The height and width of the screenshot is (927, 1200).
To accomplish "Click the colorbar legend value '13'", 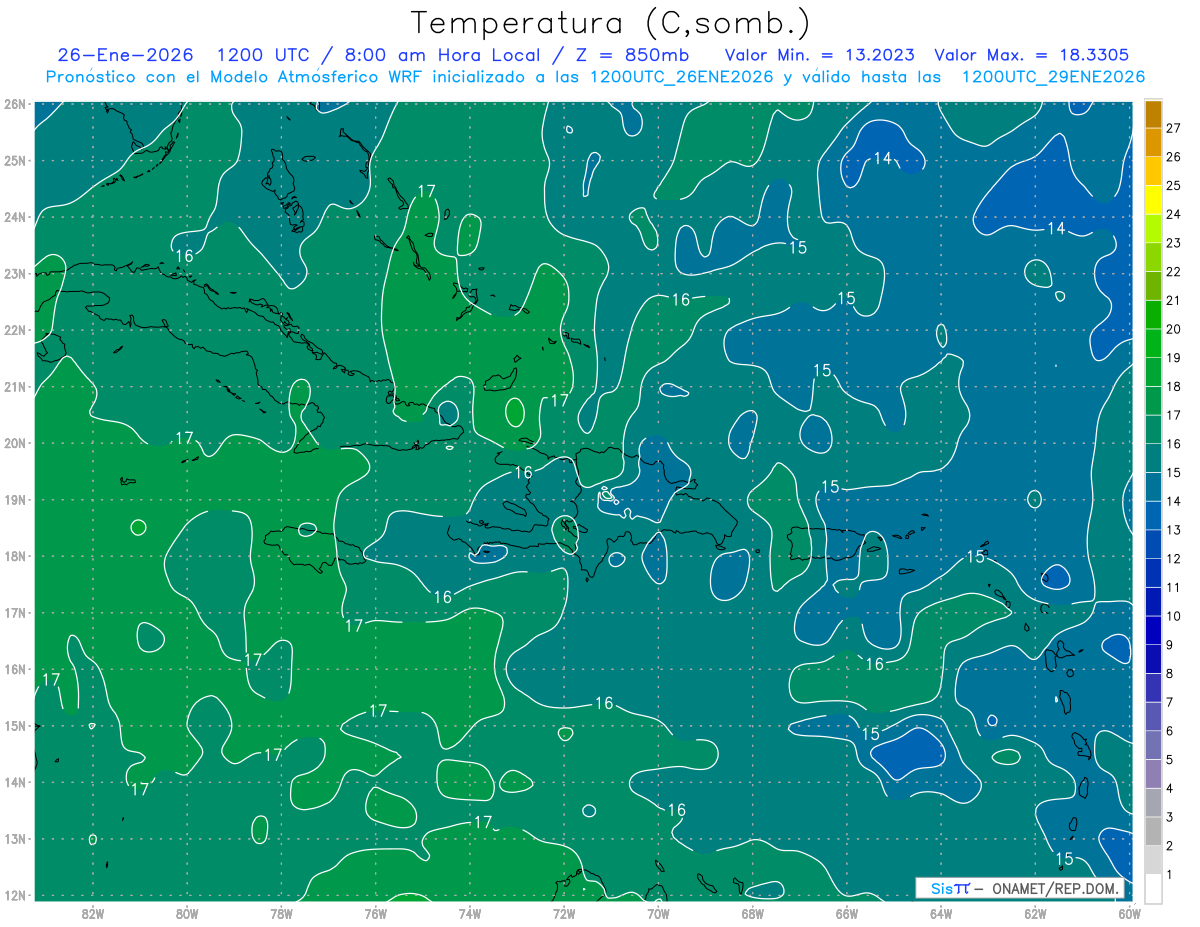I will 1173,529.
